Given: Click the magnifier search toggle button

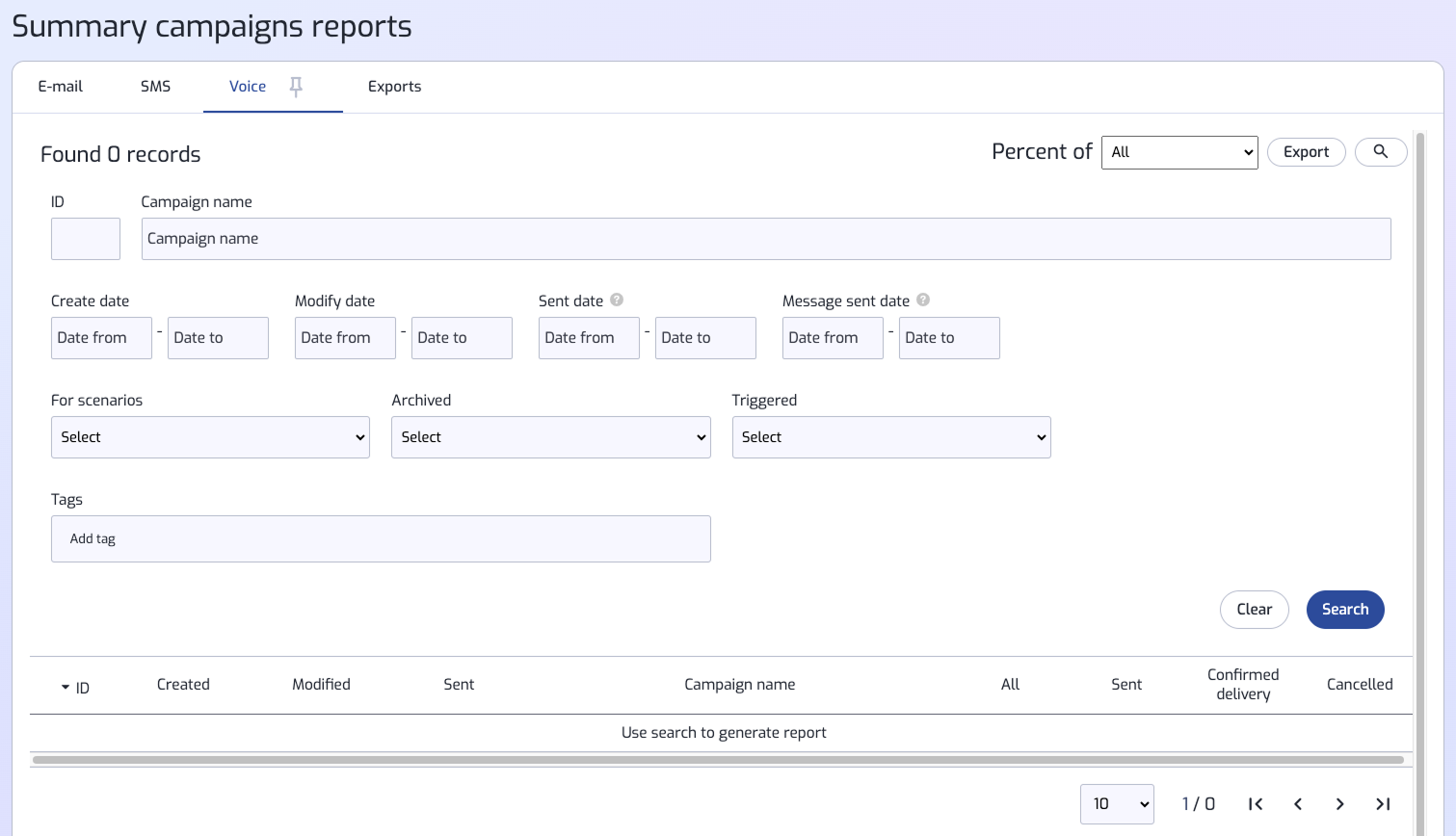Looking at the screenshot, I should [x=1381, y=152].
